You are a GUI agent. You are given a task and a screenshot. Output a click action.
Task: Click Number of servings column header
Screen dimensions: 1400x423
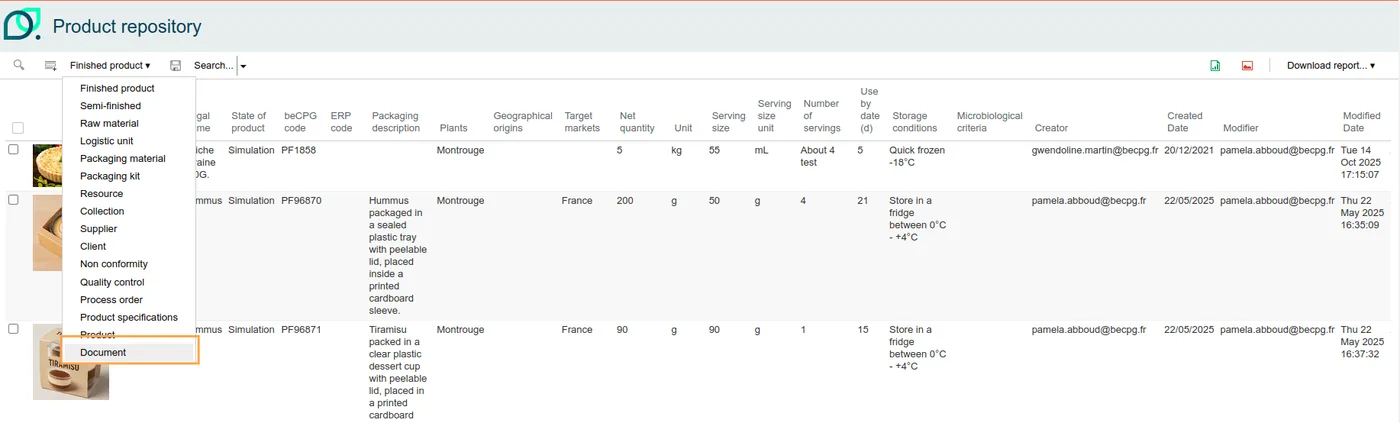821,116
